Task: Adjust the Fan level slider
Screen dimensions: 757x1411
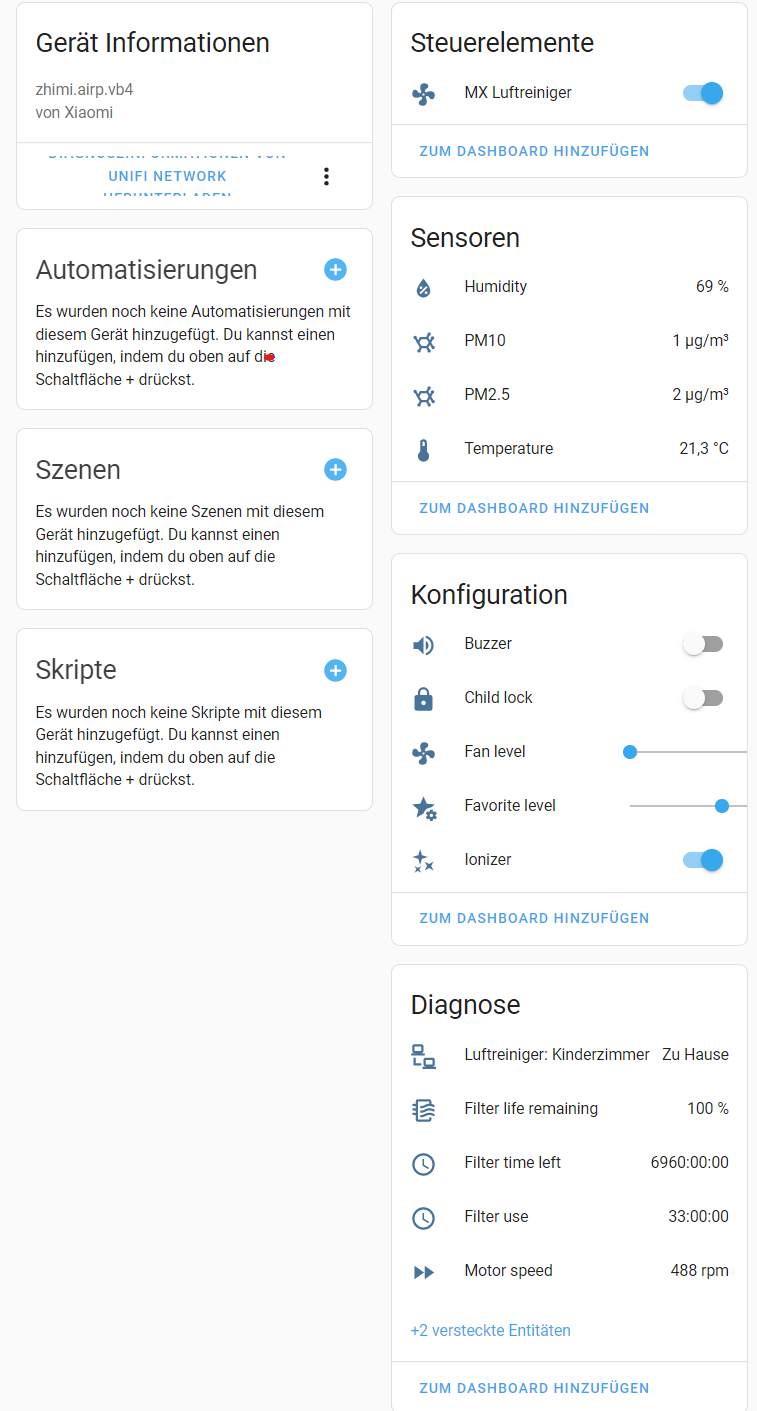Action: [x=629, y=751]
